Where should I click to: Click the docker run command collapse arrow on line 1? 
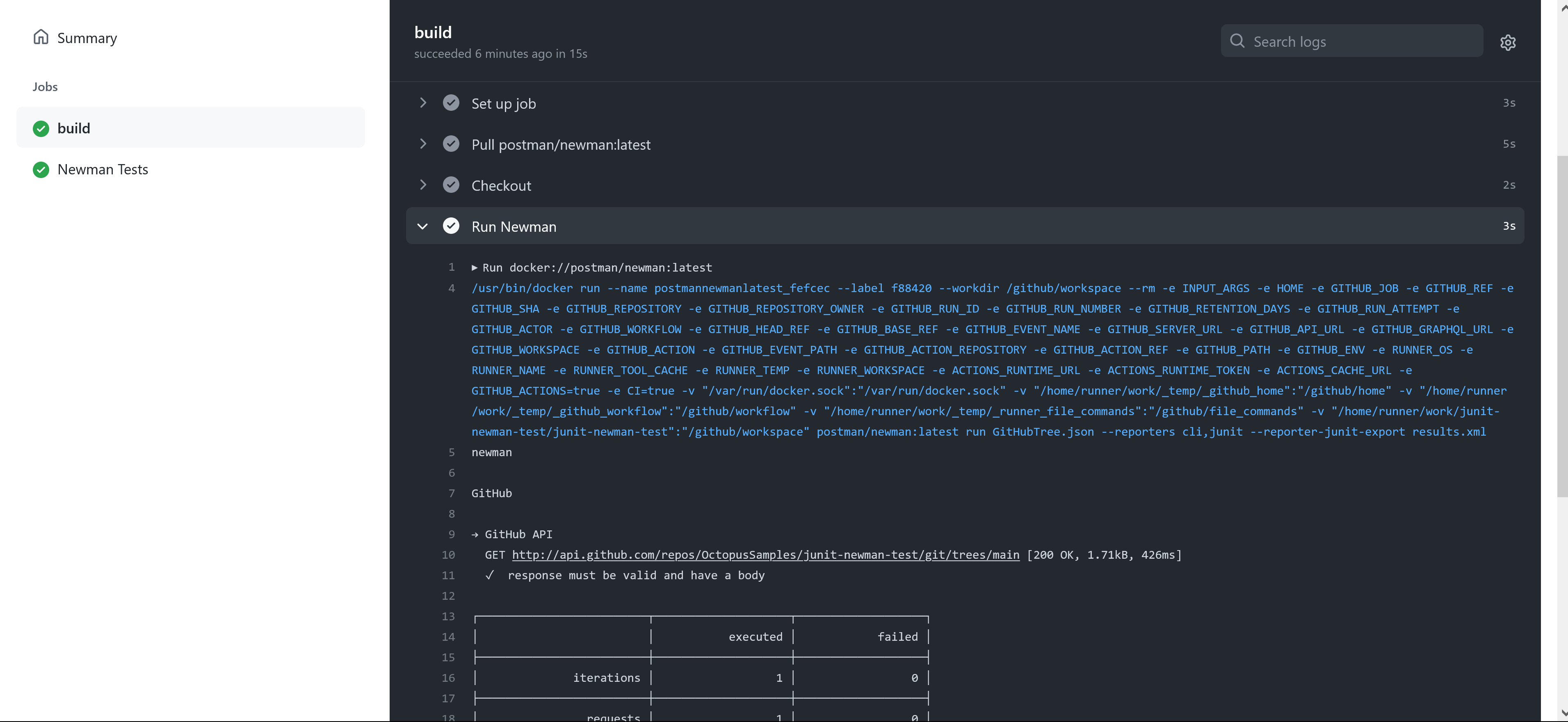coord(474,267)
